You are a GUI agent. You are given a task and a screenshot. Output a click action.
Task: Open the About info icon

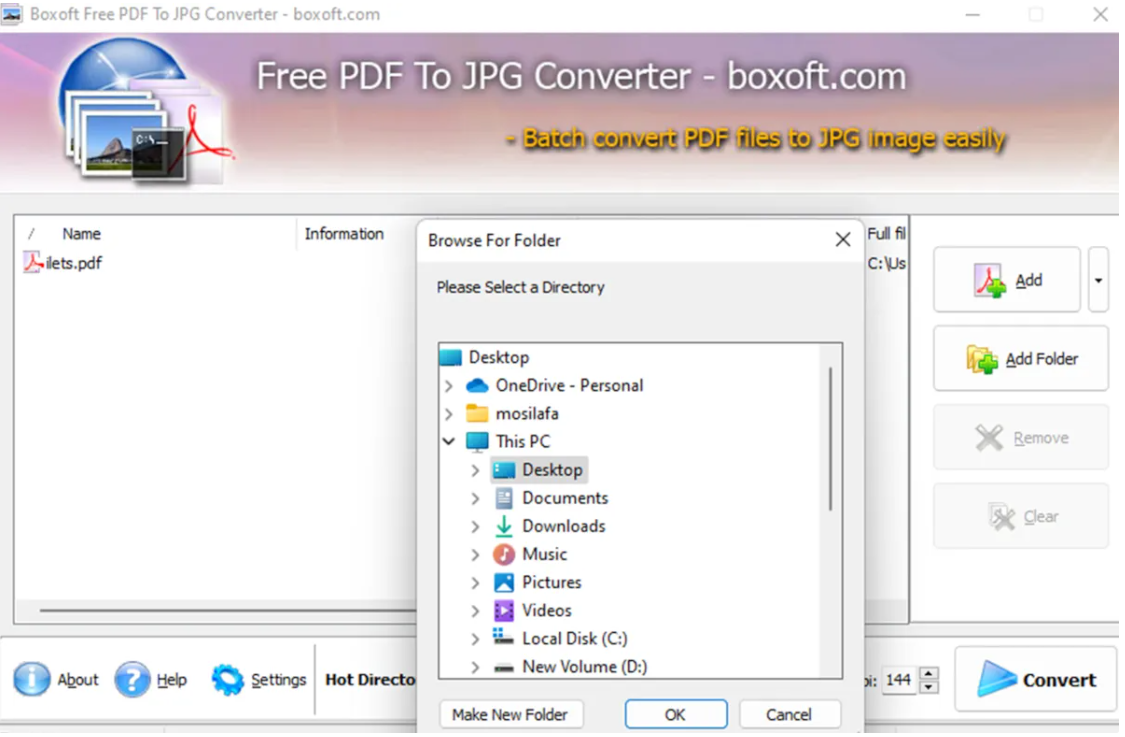32,682
